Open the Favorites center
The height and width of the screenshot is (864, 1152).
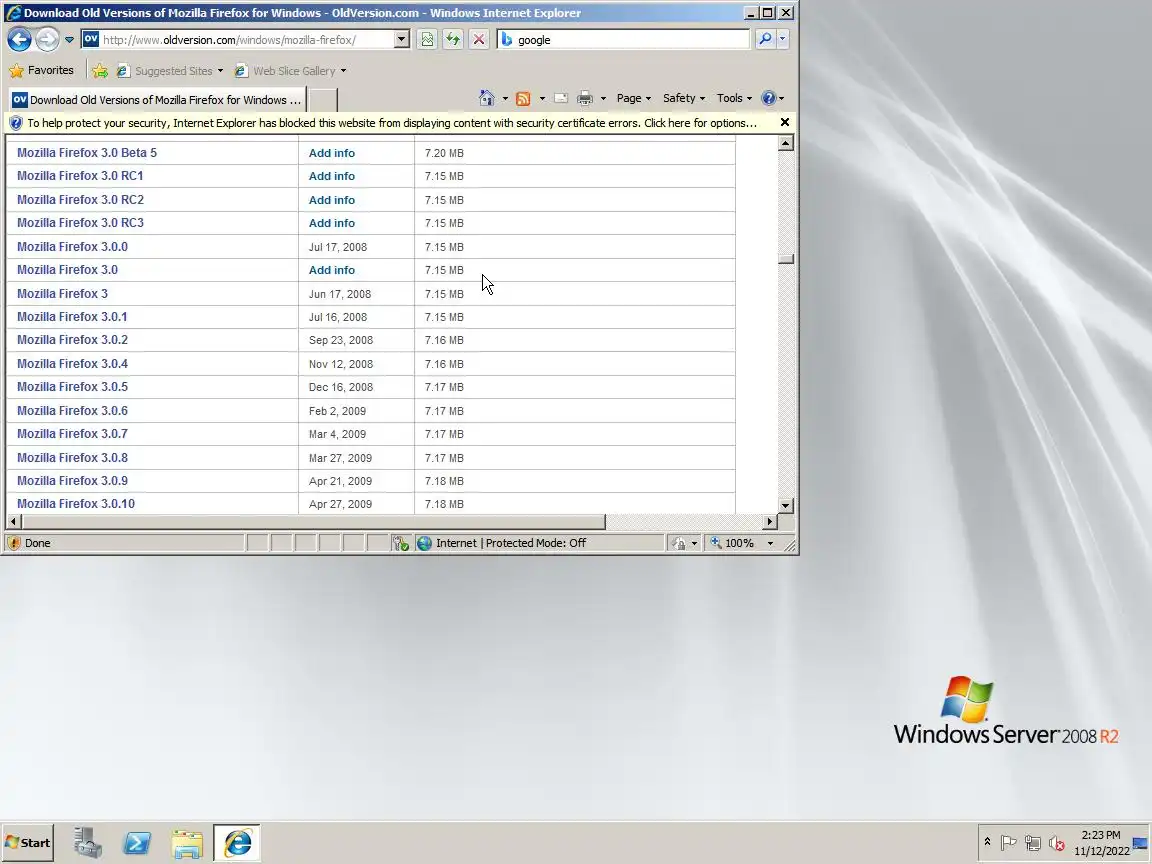[41, 71]
